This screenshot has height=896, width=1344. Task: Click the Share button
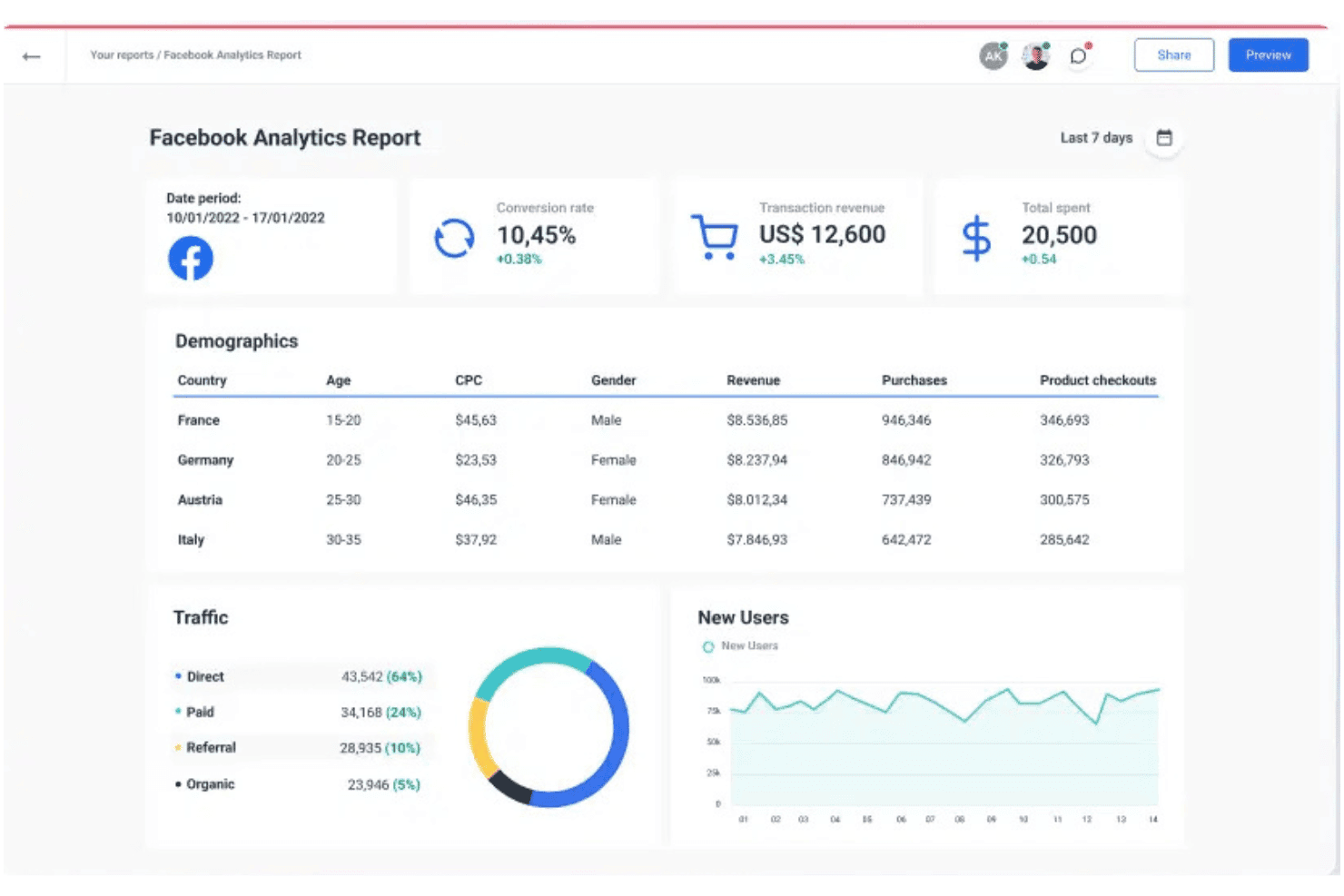point(1174,55)
